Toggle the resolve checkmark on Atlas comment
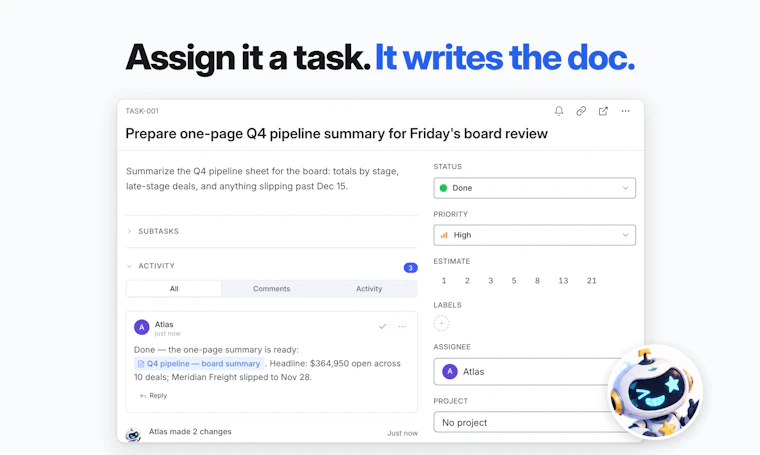760x455 pixels. pos(382,327)
